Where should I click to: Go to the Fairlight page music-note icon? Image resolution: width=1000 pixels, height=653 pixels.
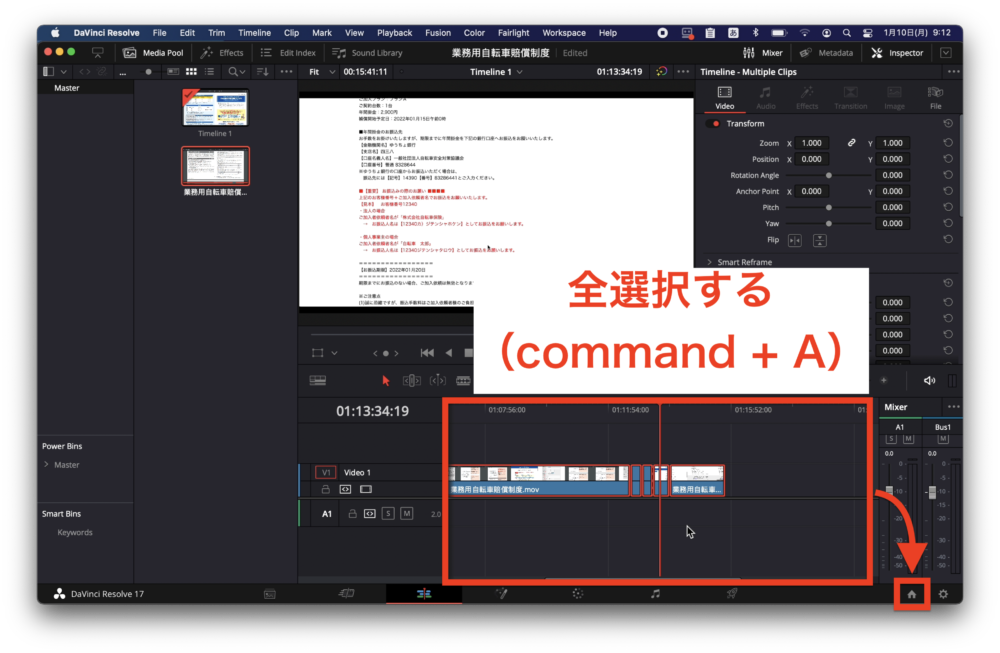point(655,594)
